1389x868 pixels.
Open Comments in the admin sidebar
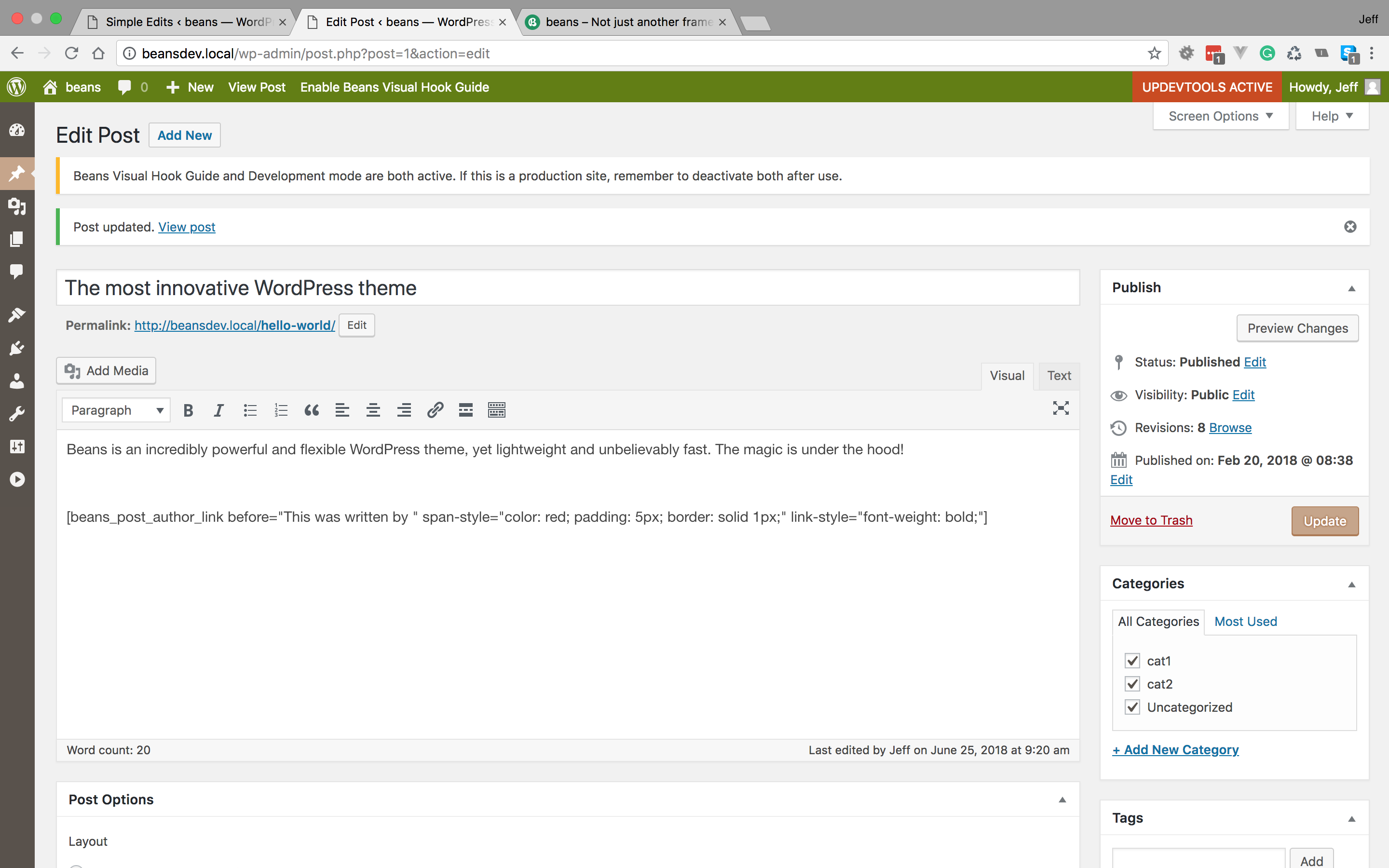click(17, 271)
